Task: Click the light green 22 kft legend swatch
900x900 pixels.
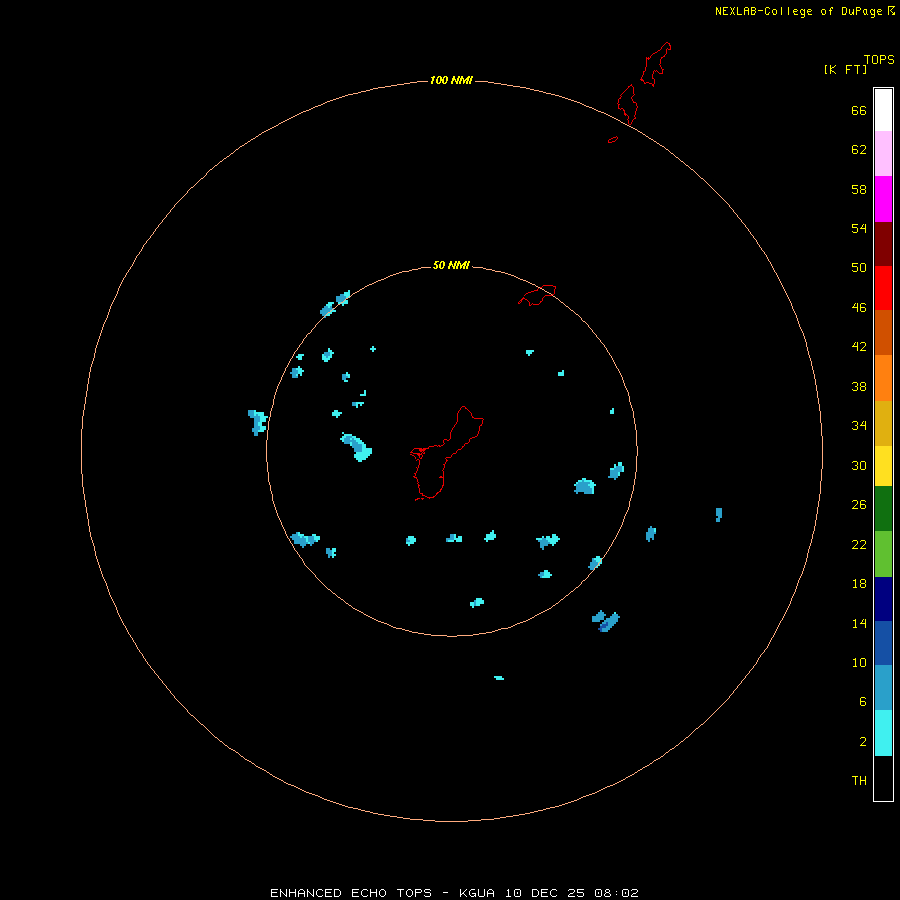Action: point(883,554)
